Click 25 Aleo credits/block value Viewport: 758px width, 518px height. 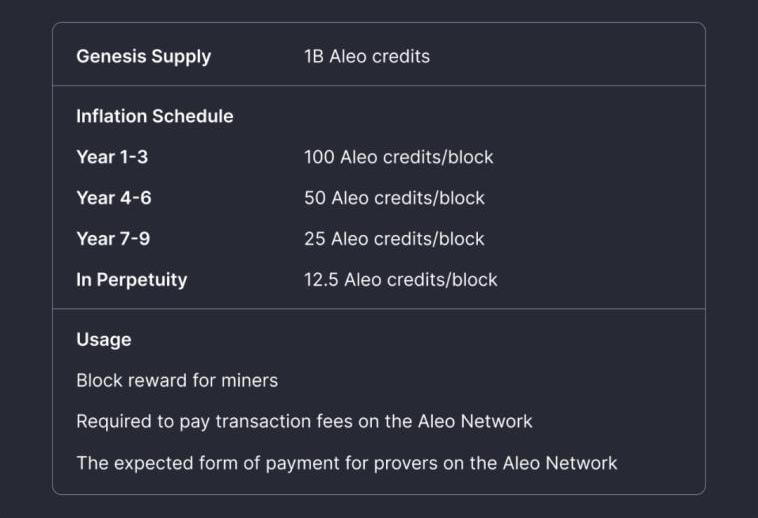394,239
